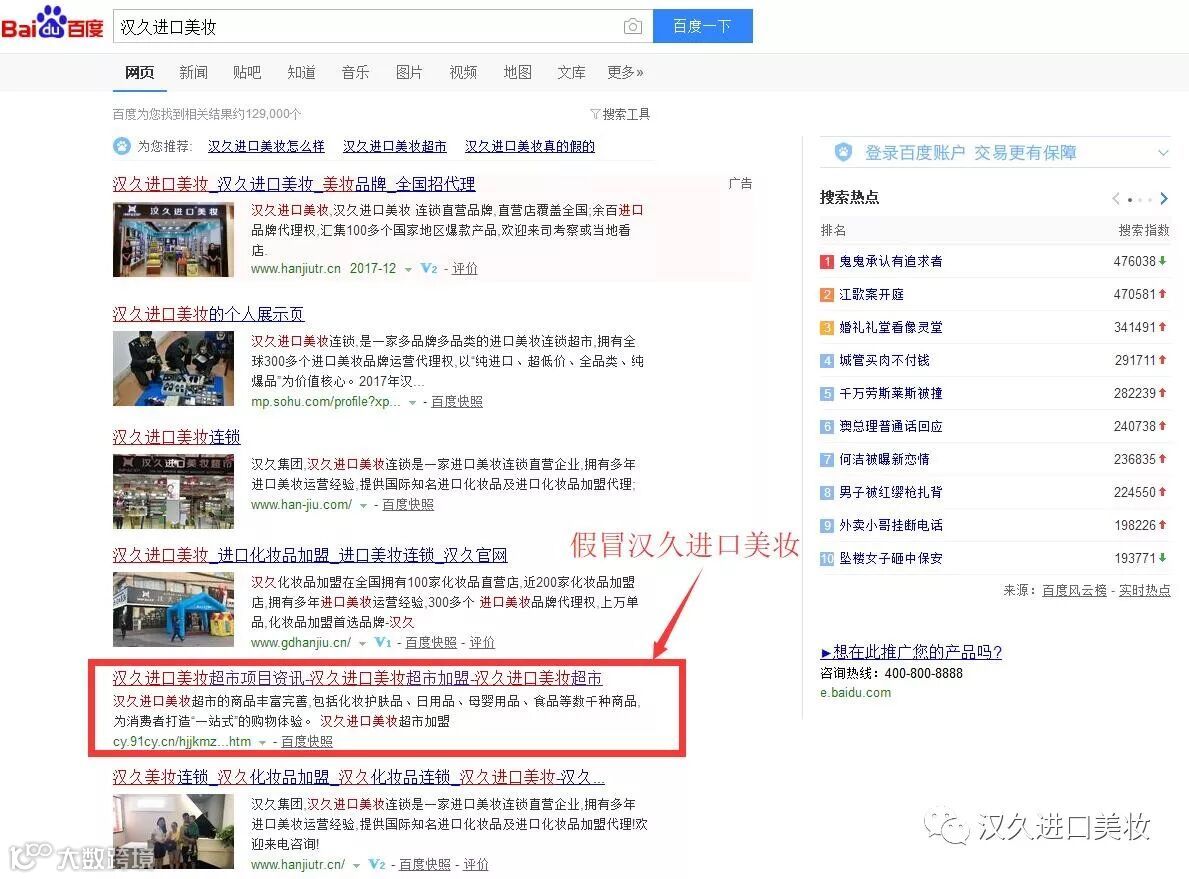Go to next page of 搜索热点

tap(1164, 199)
